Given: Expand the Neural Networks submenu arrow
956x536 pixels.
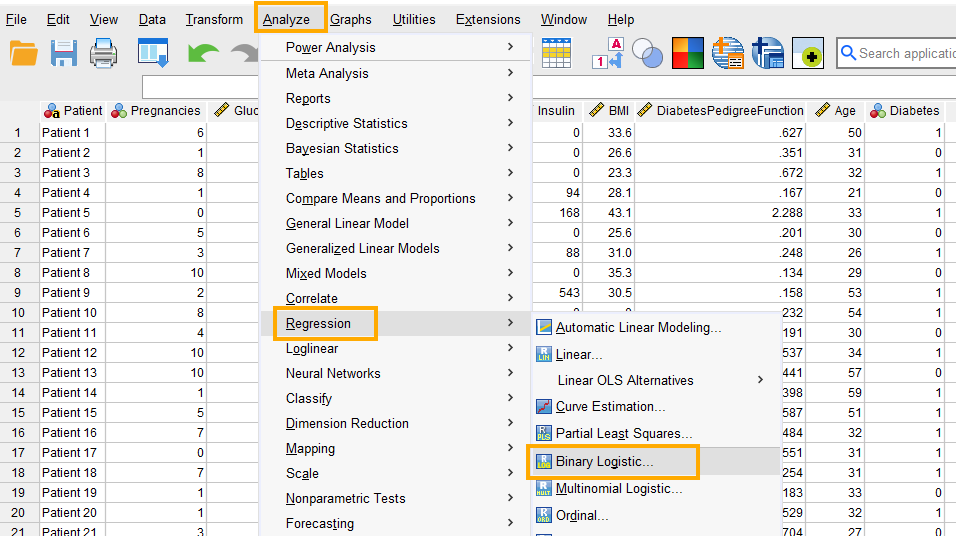Looking at the screenshot, I should [510, 373].
